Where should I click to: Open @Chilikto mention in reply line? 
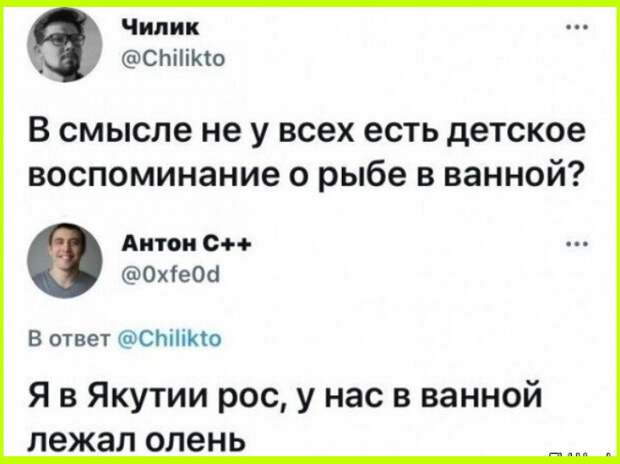click(170, 339)
